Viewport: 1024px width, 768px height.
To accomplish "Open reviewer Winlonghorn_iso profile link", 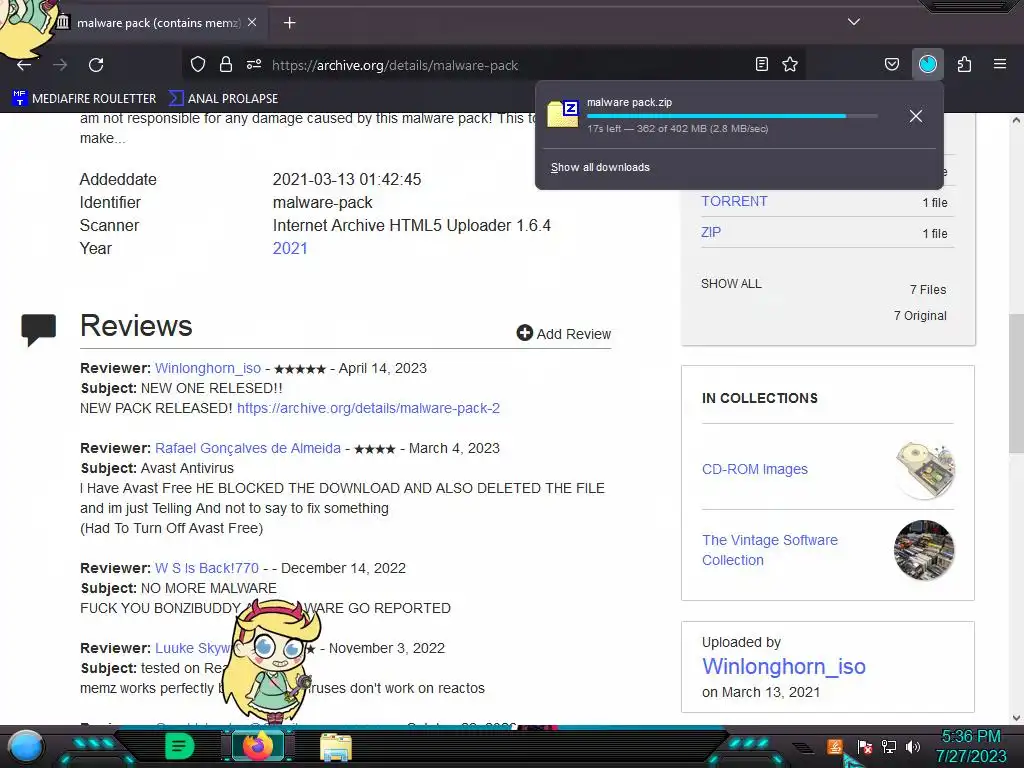I will click(x=208, y=368).
